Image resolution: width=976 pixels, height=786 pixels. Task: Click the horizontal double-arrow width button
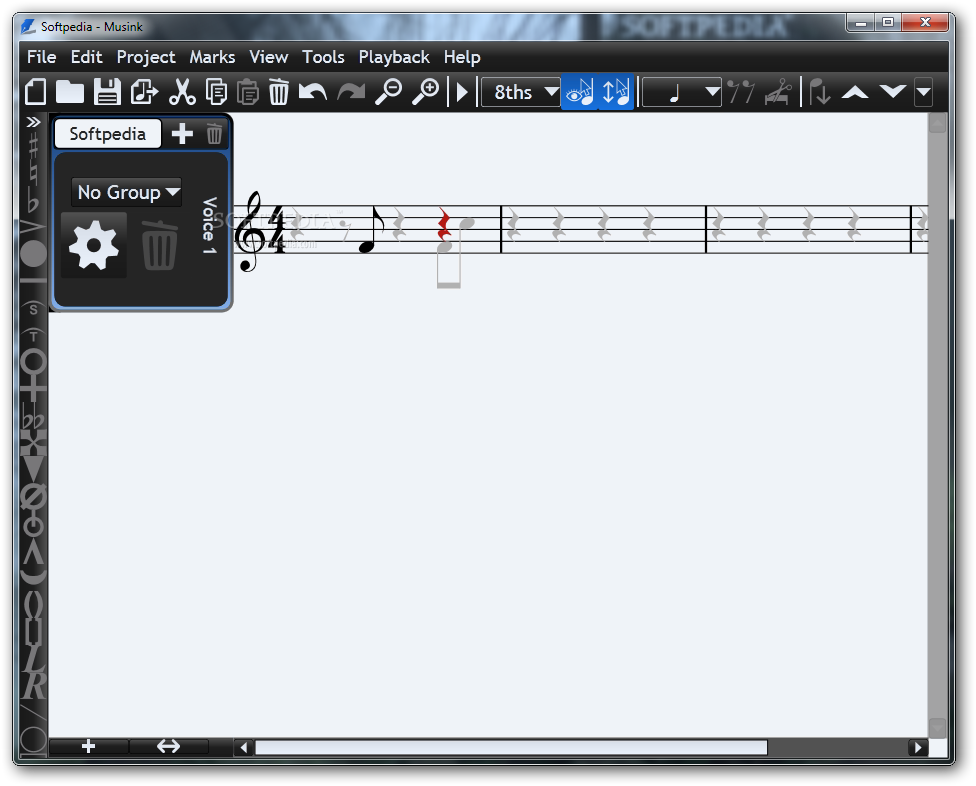click(168, 746)
